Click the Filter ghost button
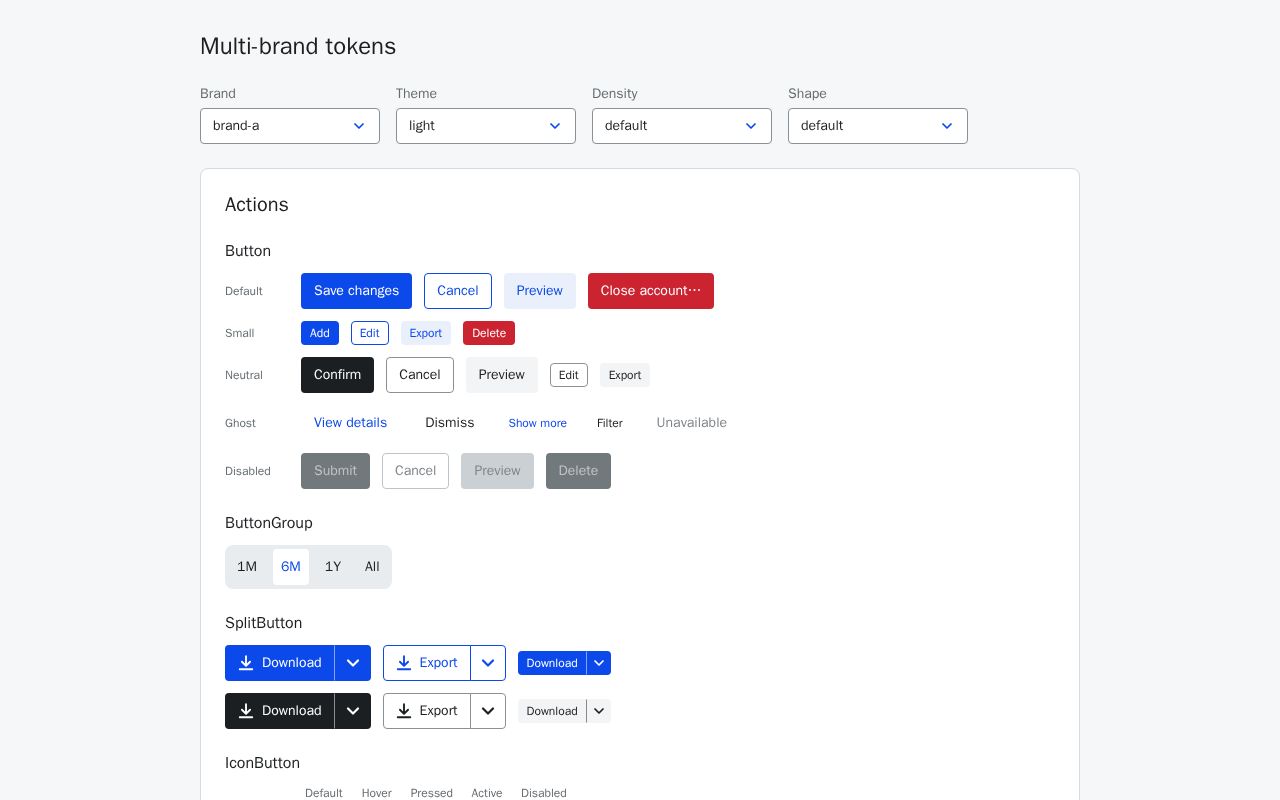The image size is (1280, 800). click(610, 423)
